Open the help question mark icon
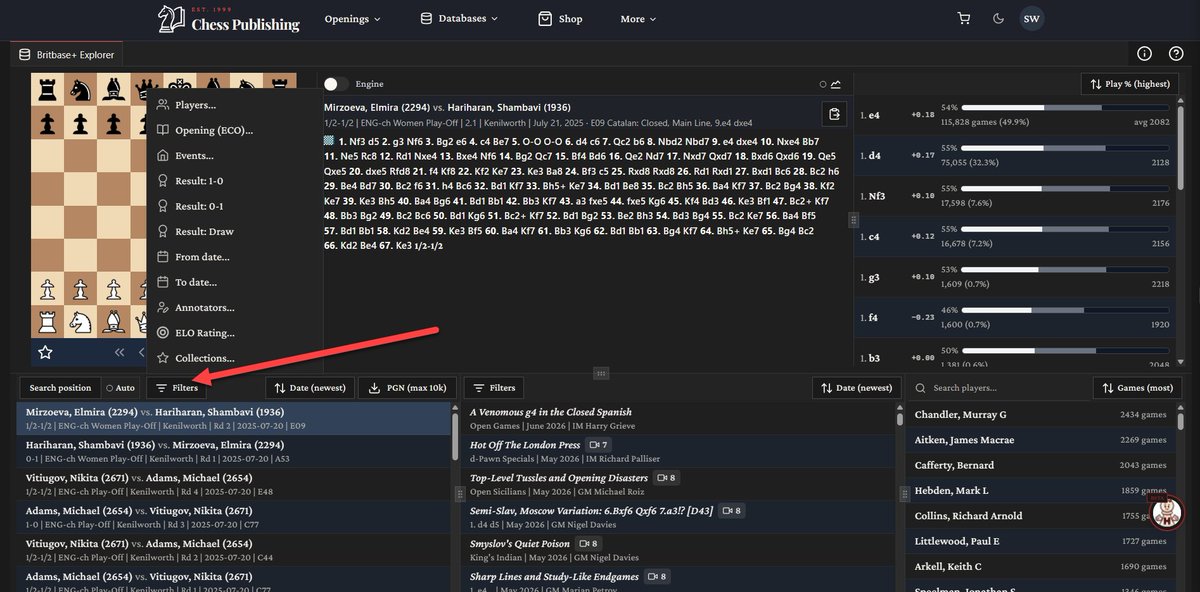1200x592 pixels. click(1176, 54)
